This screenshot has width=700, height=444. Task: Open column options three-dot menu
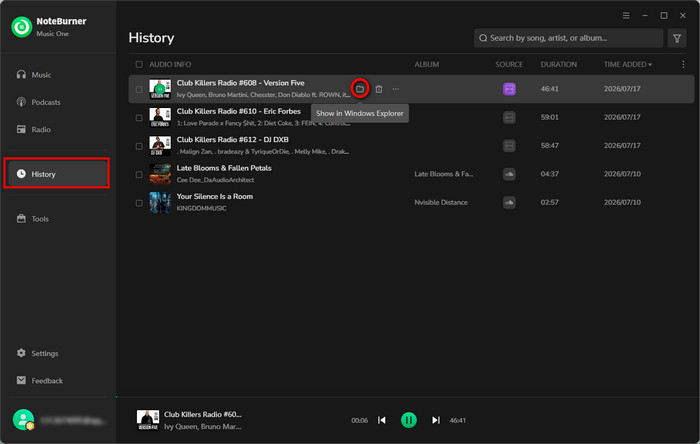click(x=683, y=64)
